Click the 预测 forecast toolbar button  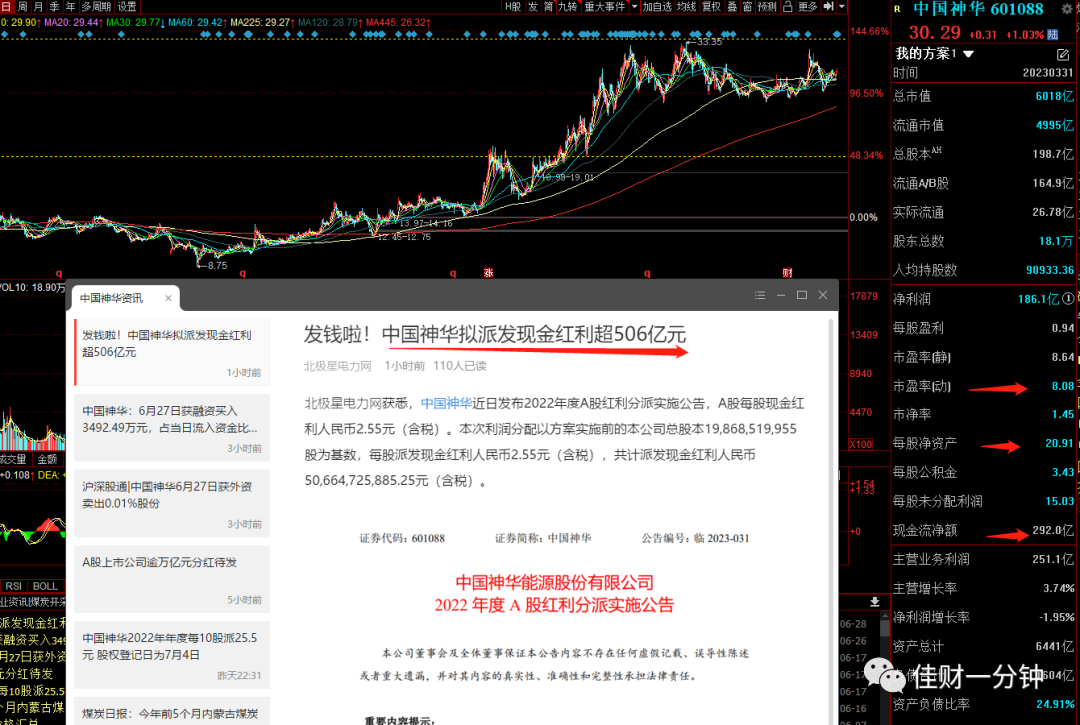pos(767,6)
